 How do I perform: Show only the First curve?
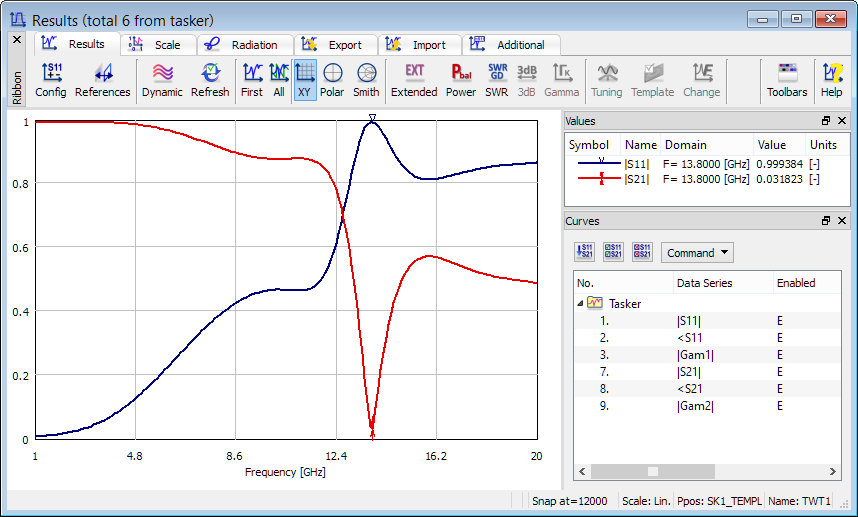[252, 80]
